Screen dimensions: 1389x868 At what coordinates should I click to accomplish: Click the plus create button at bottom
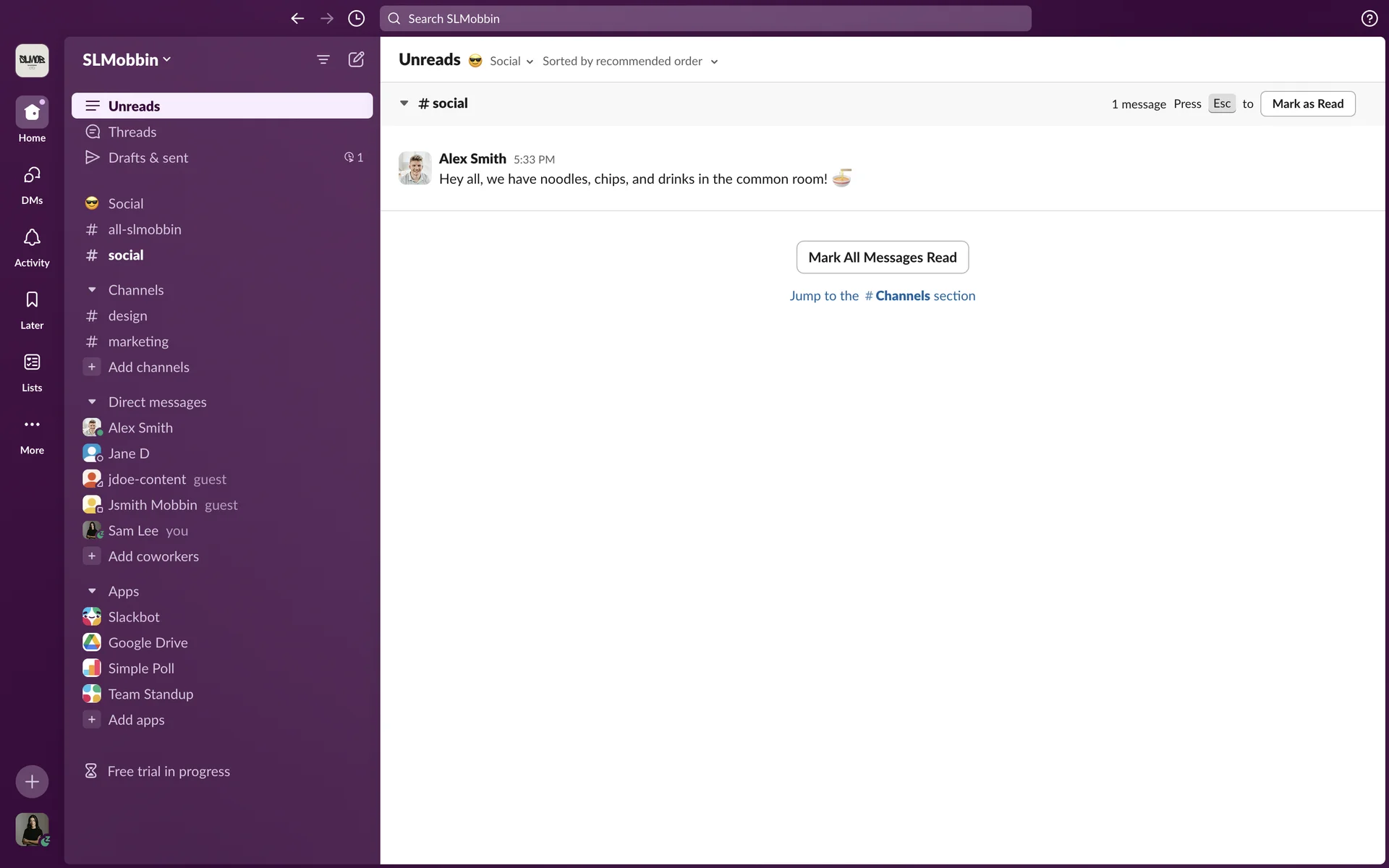32,781
